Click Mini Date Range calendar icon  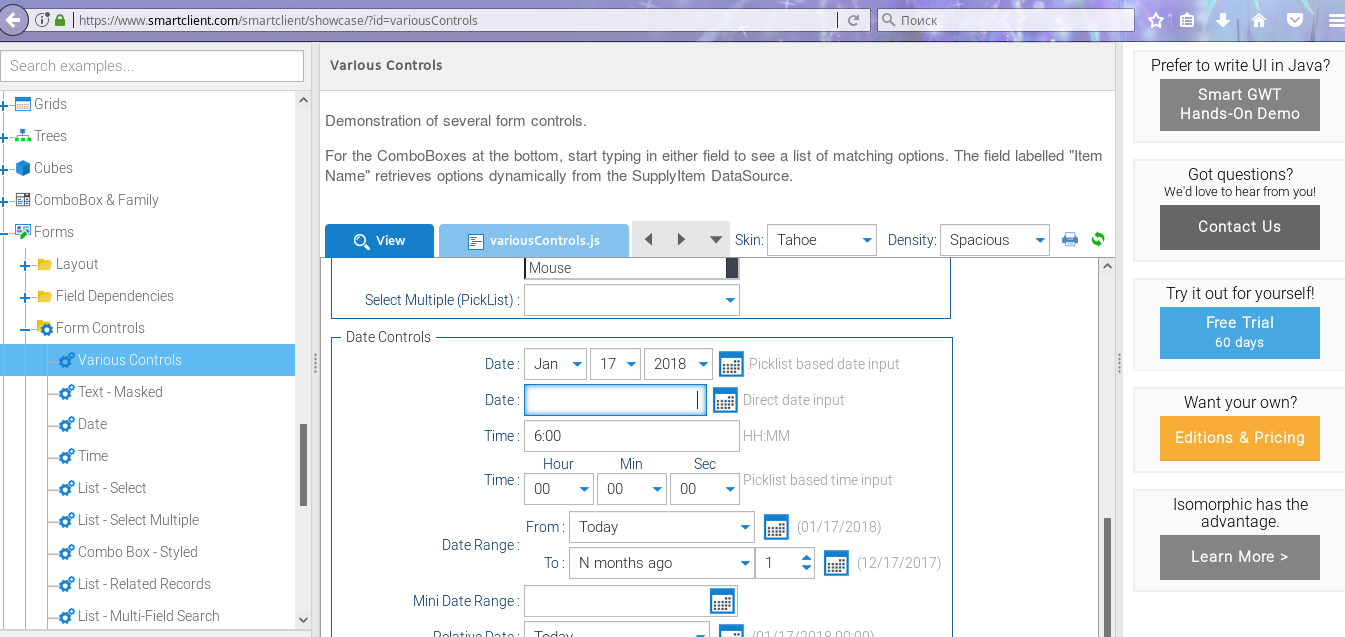[x=722, y=601]
